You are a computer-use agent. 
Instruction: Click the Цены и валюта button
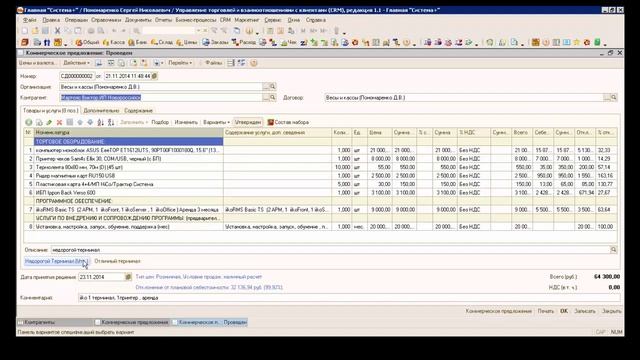pos(37,63)
